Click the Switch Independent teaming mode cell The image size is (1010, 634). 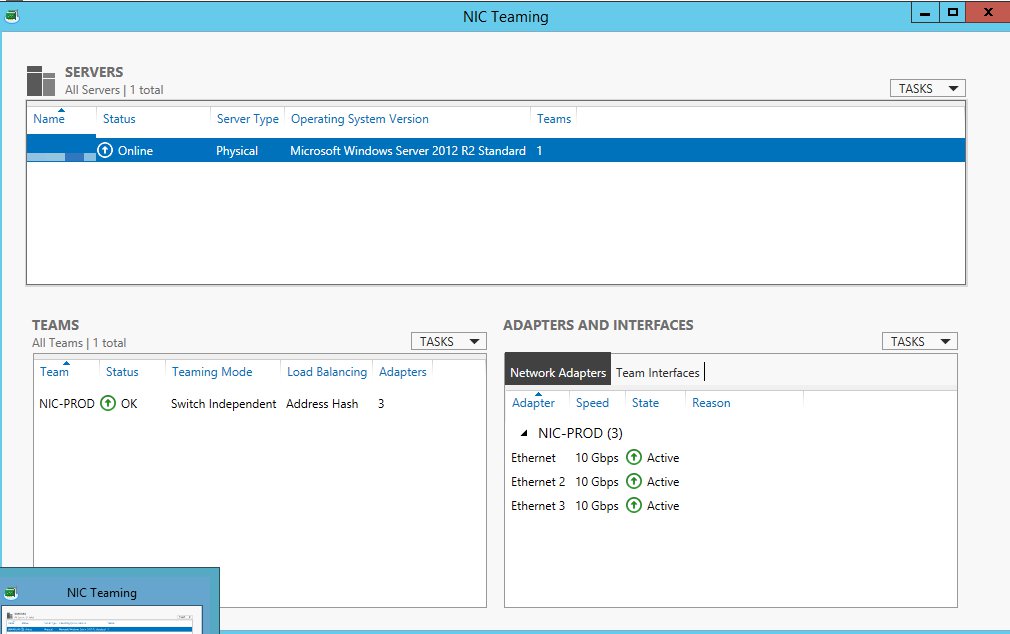click(224, 403)
